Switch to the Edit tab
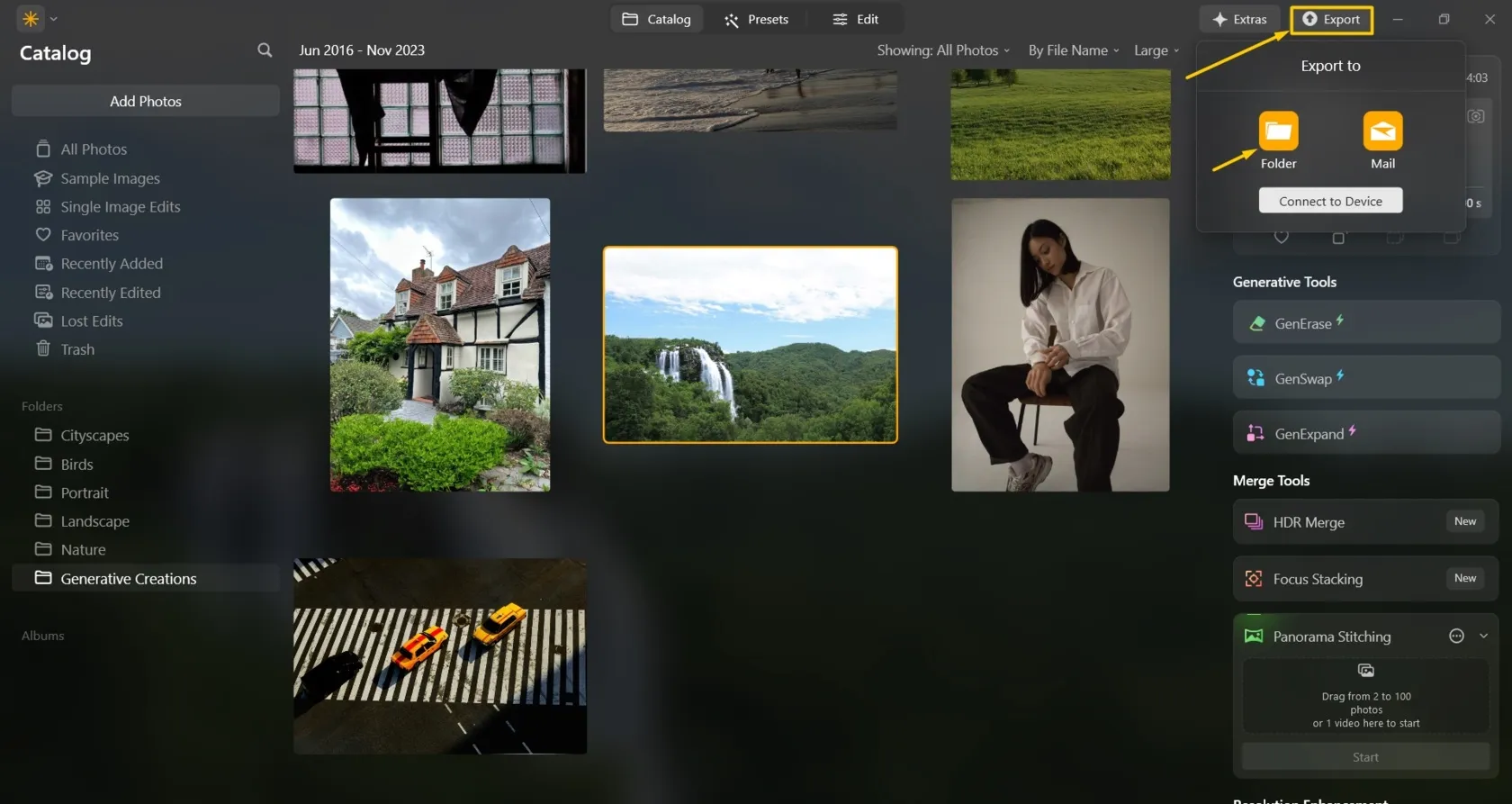Viewport: 1512px width, 804px height. click(x=856, y=19)
